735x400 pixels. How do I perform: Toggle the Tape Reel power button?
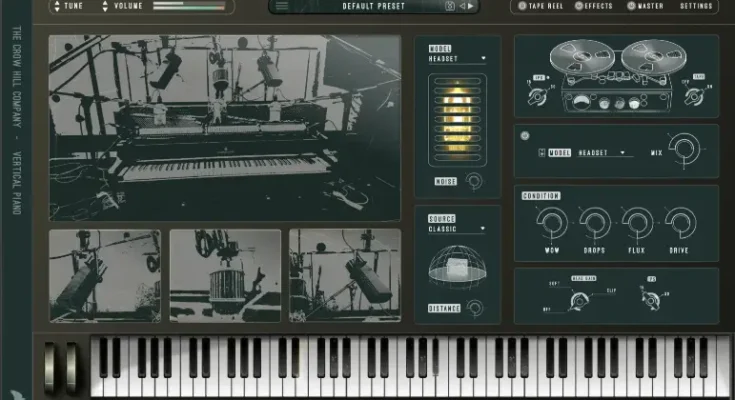520,6
